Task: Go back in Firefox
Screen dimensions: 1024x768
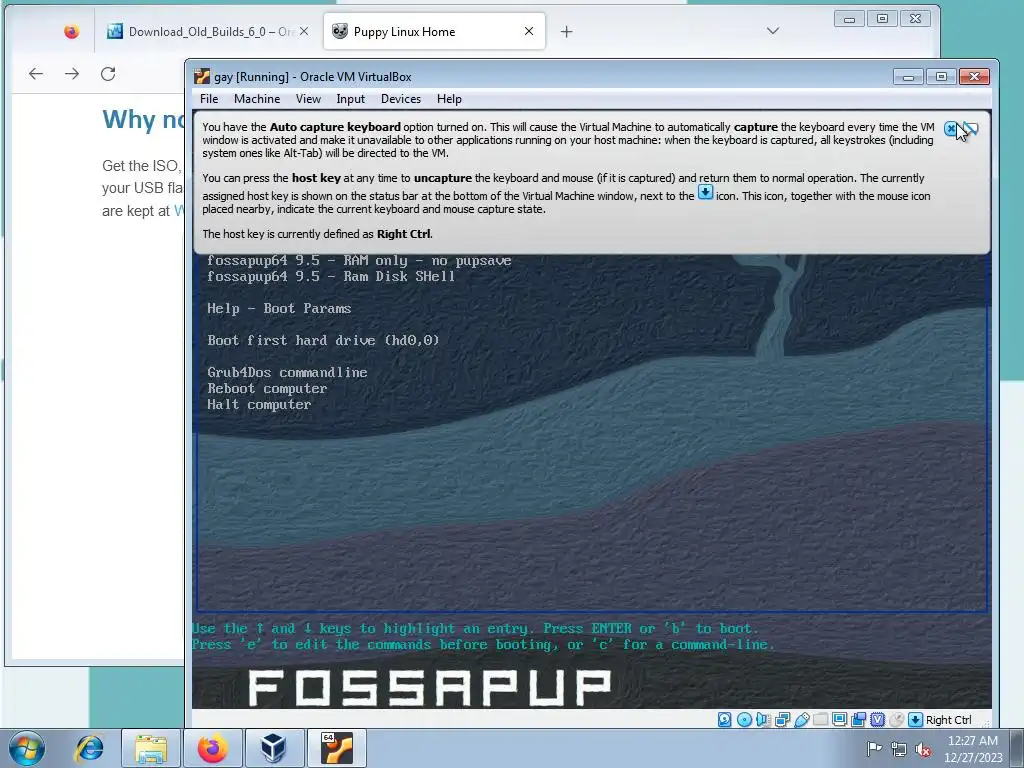Action: pos(36,74)
